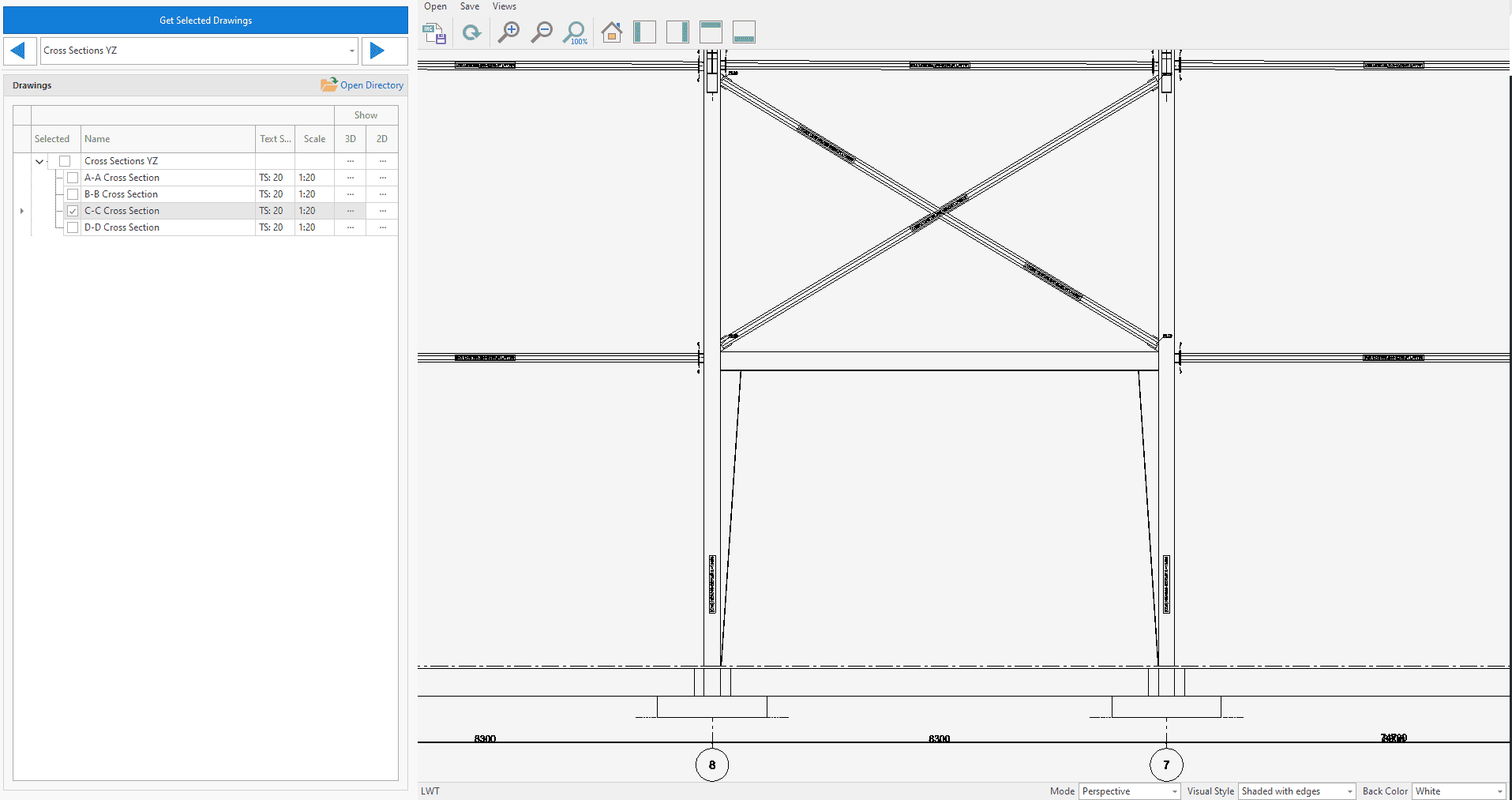This screenshot has width=1512, height=800.
Task: Uncheck the C-C Cross Section checkbox
Action: click(x=73, y=211)
